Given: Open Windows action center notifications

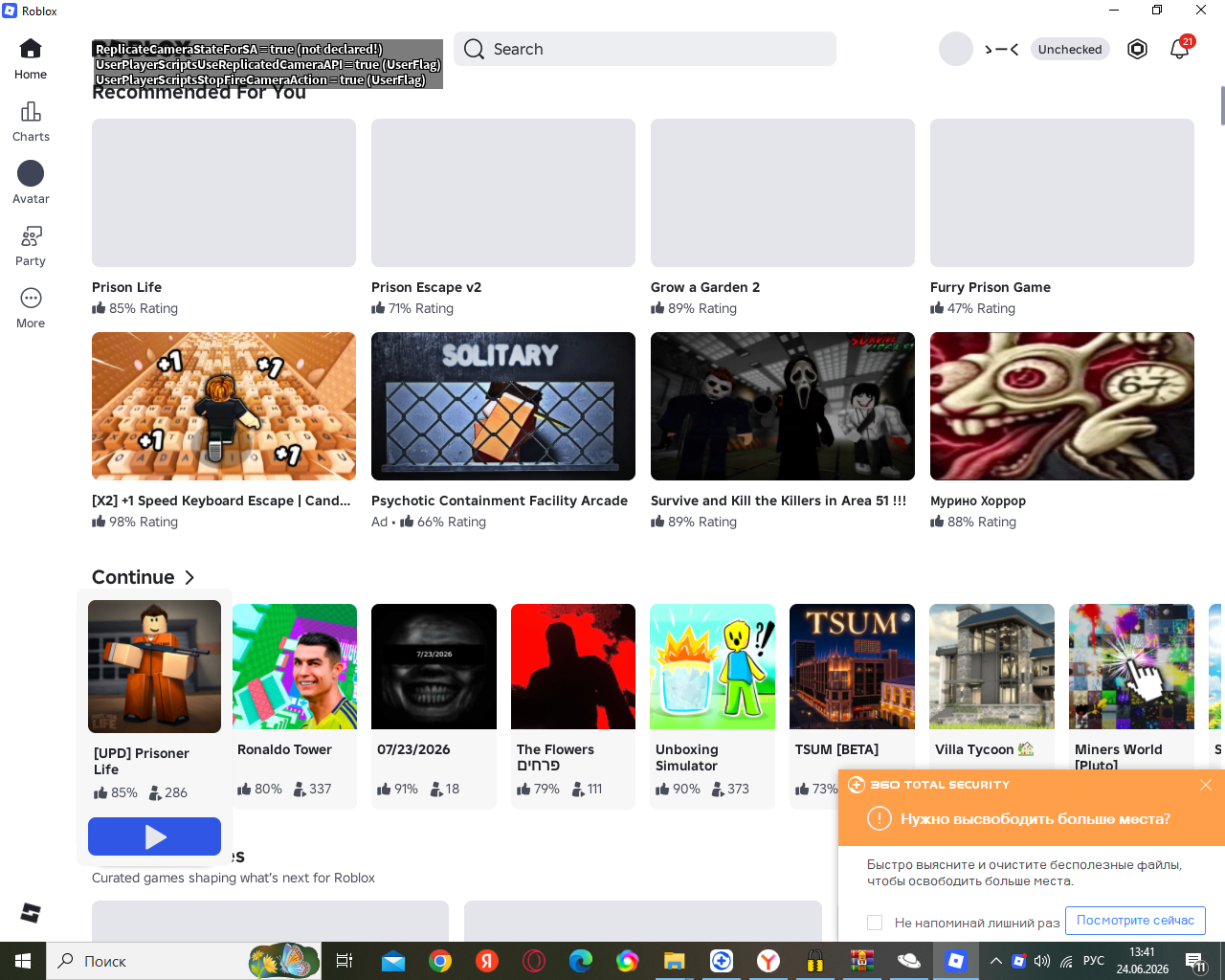Looking at the screenshot, I should pos(1195,961).
